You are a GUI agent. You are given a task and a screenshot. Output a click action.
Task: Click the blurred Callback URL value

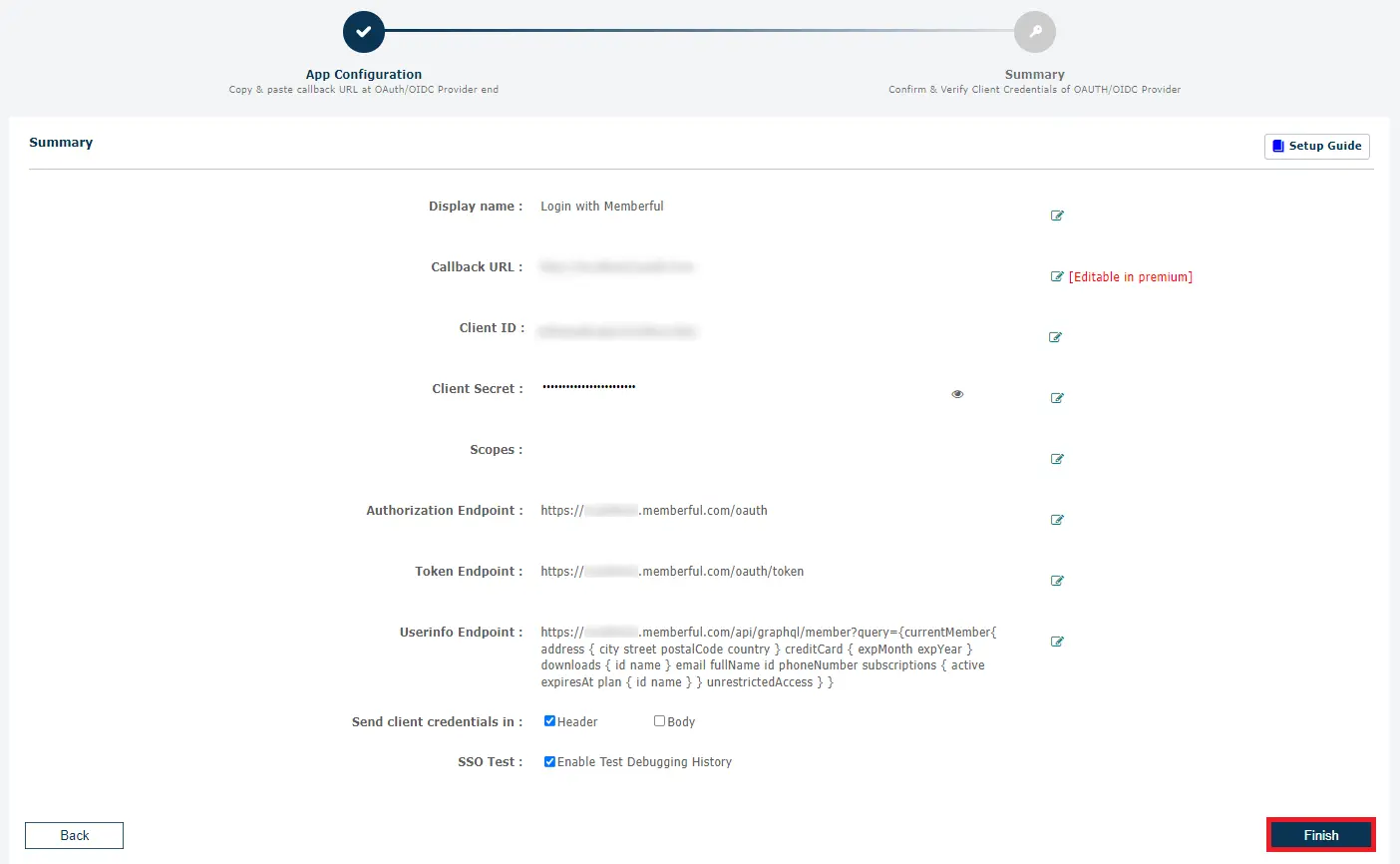[617, 266]
